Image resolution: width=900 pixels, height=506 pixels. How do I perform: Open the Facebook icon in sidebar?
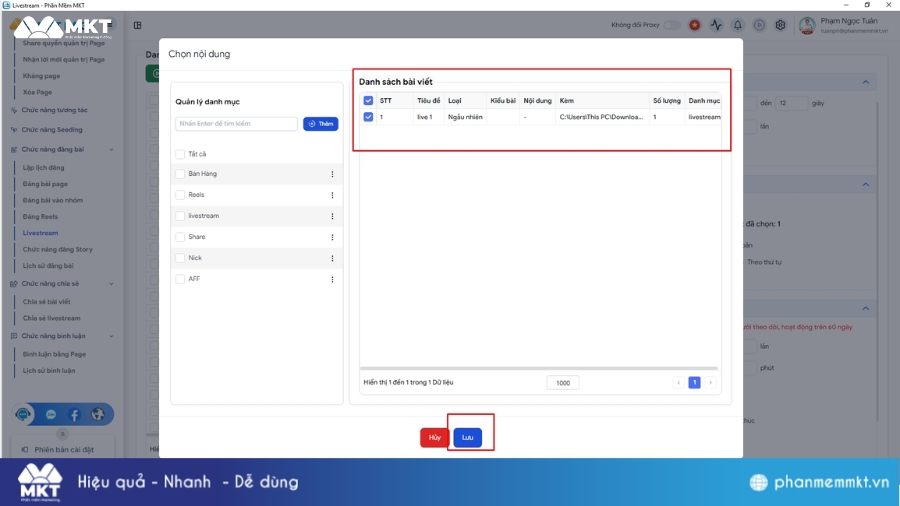point(75,414)
